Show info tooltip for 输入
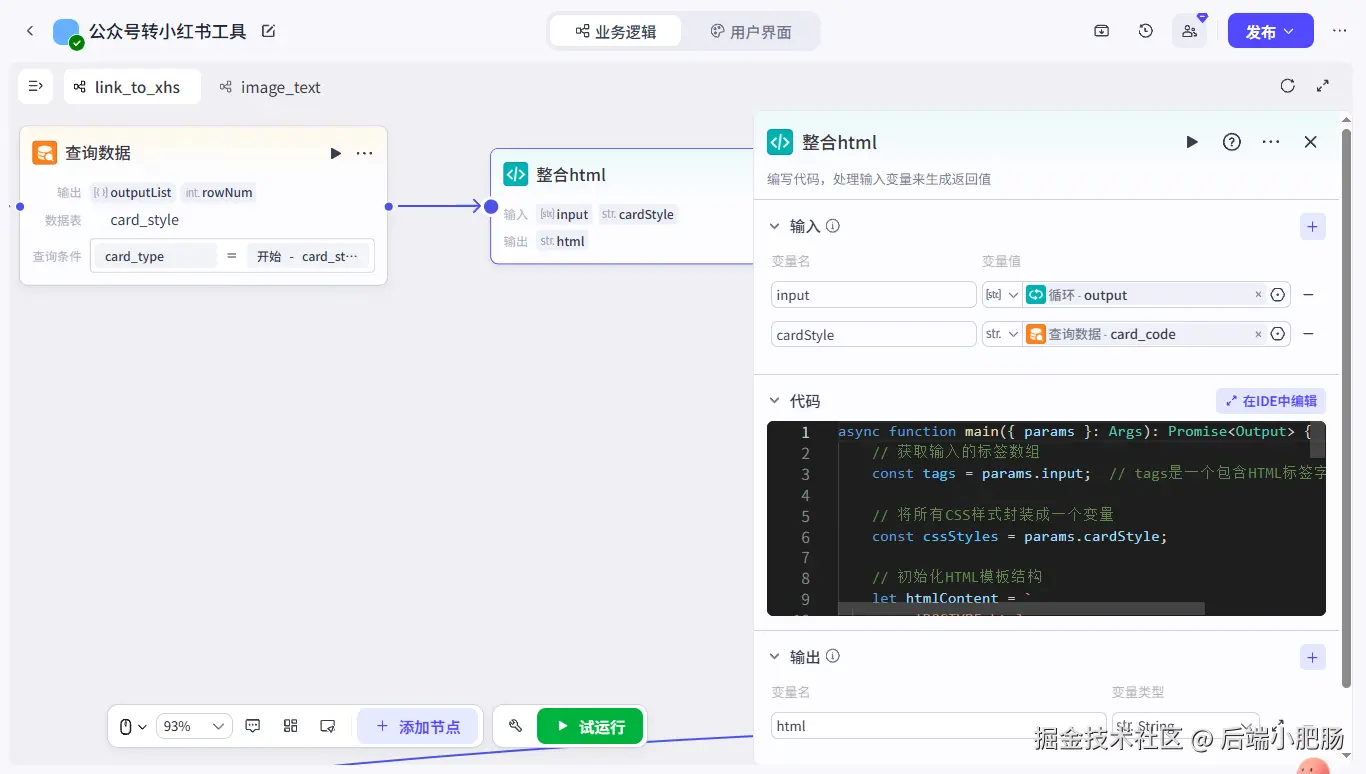1366x774 pixels. click(833, 226)
